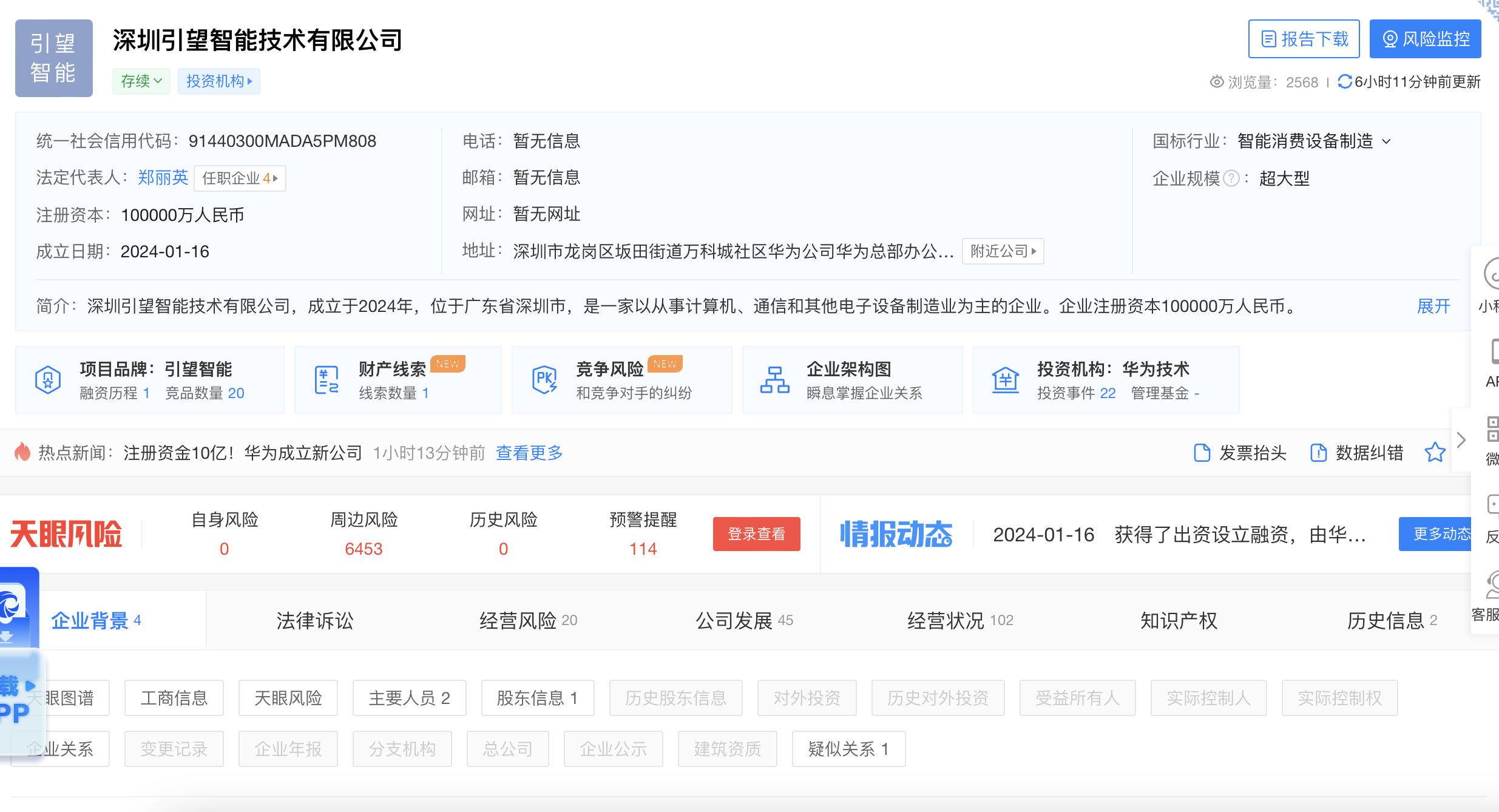The image size is (1499, 812).
Task: Click the 财产线索 document icon
Action: (x=327, y=381)
